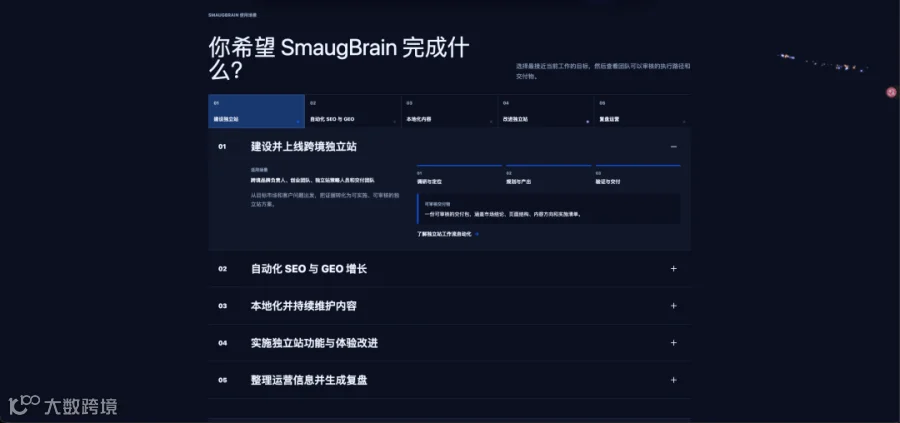Go to the 04 改进独立站 tab
The image size is (900, 423).
click(x=545, y=111)
